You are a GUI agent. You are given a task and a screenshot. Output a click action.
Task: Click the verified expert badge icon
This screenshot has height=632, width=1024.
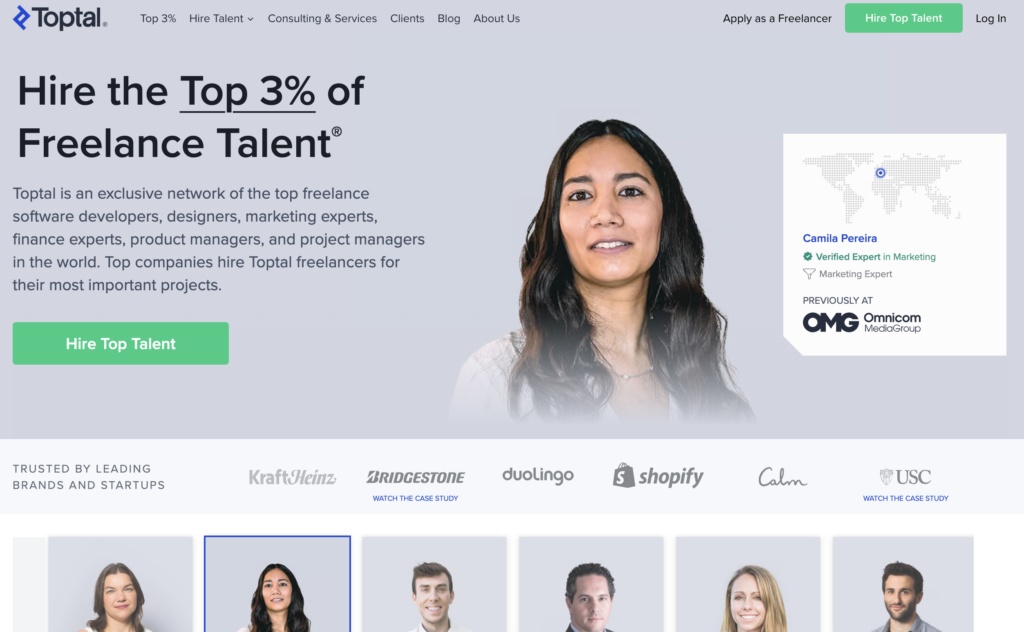click(x=808, y=257)
